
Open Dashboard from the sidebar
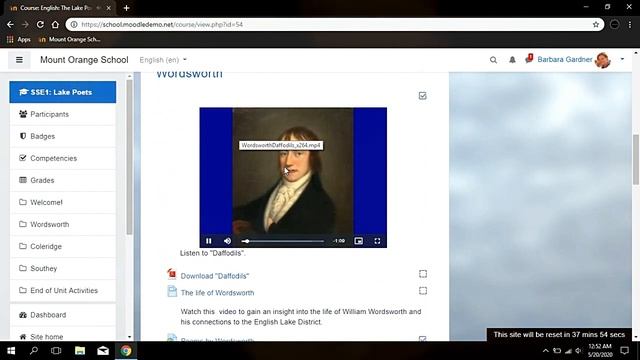(x=63, y=315)
